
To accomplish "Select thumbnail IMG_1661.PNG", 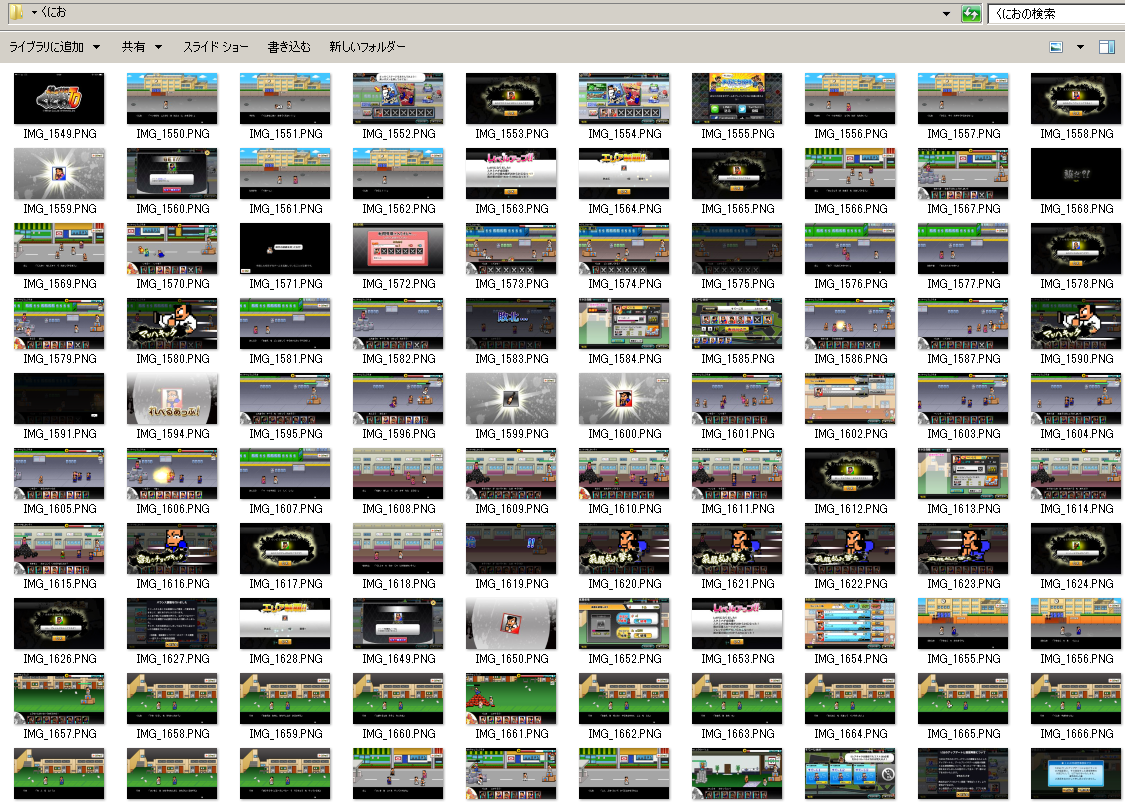I will pos(511,699).
